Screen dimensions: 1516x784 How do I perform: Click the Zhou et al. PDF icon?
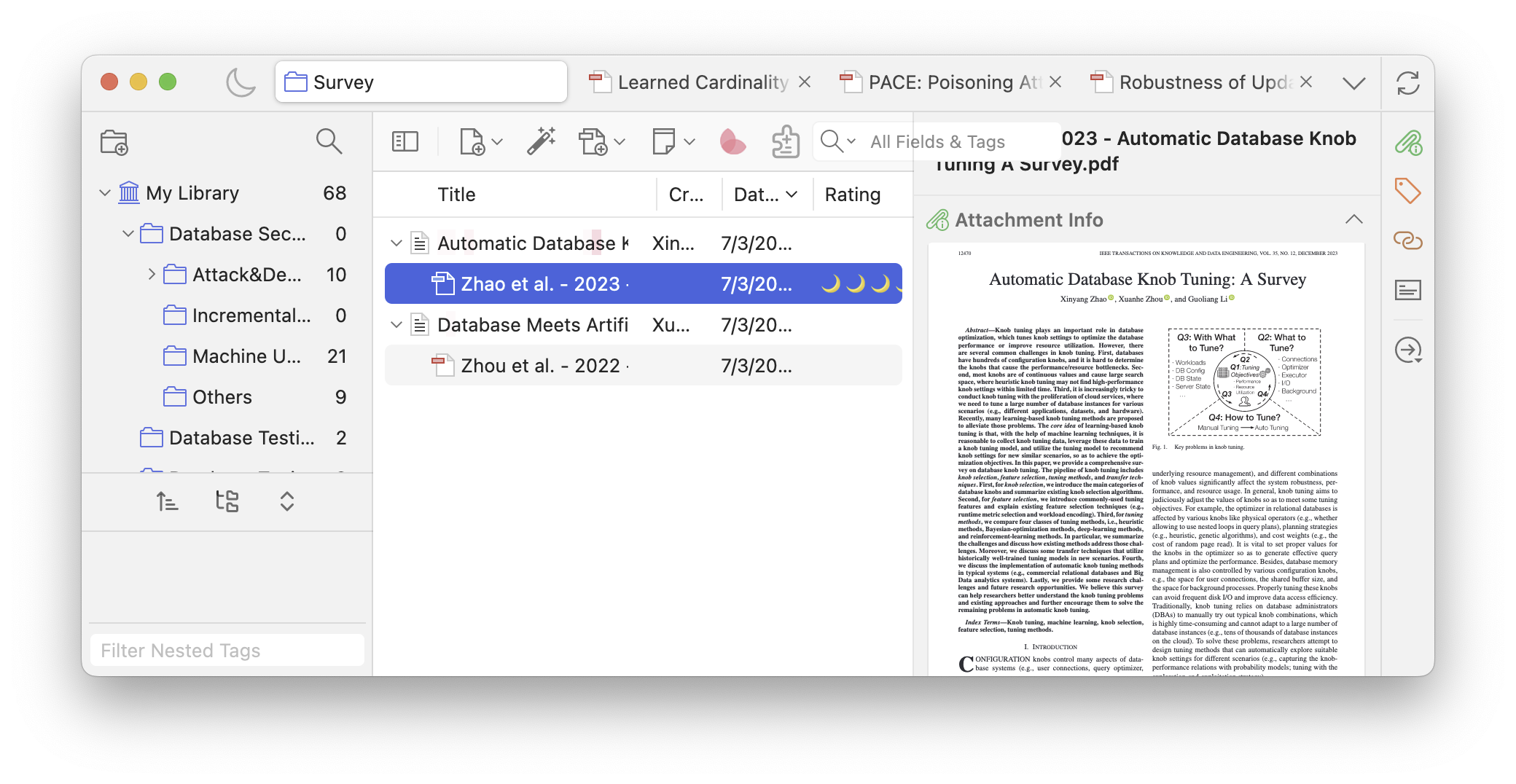(442, 365)
